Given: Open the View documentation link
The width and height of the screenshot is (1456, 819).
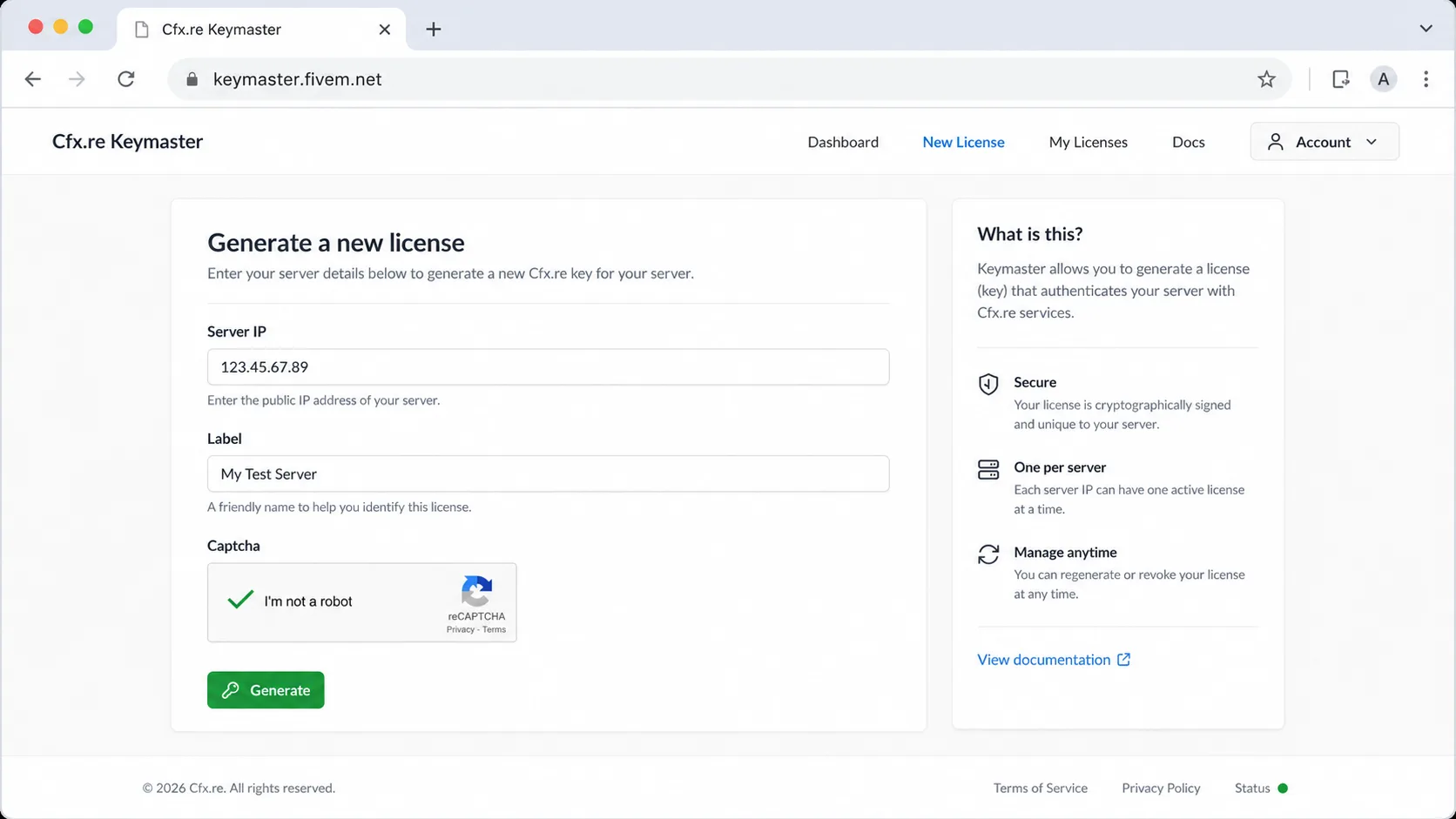Looking at the screenshot, I should click(x=1043, y=660).
